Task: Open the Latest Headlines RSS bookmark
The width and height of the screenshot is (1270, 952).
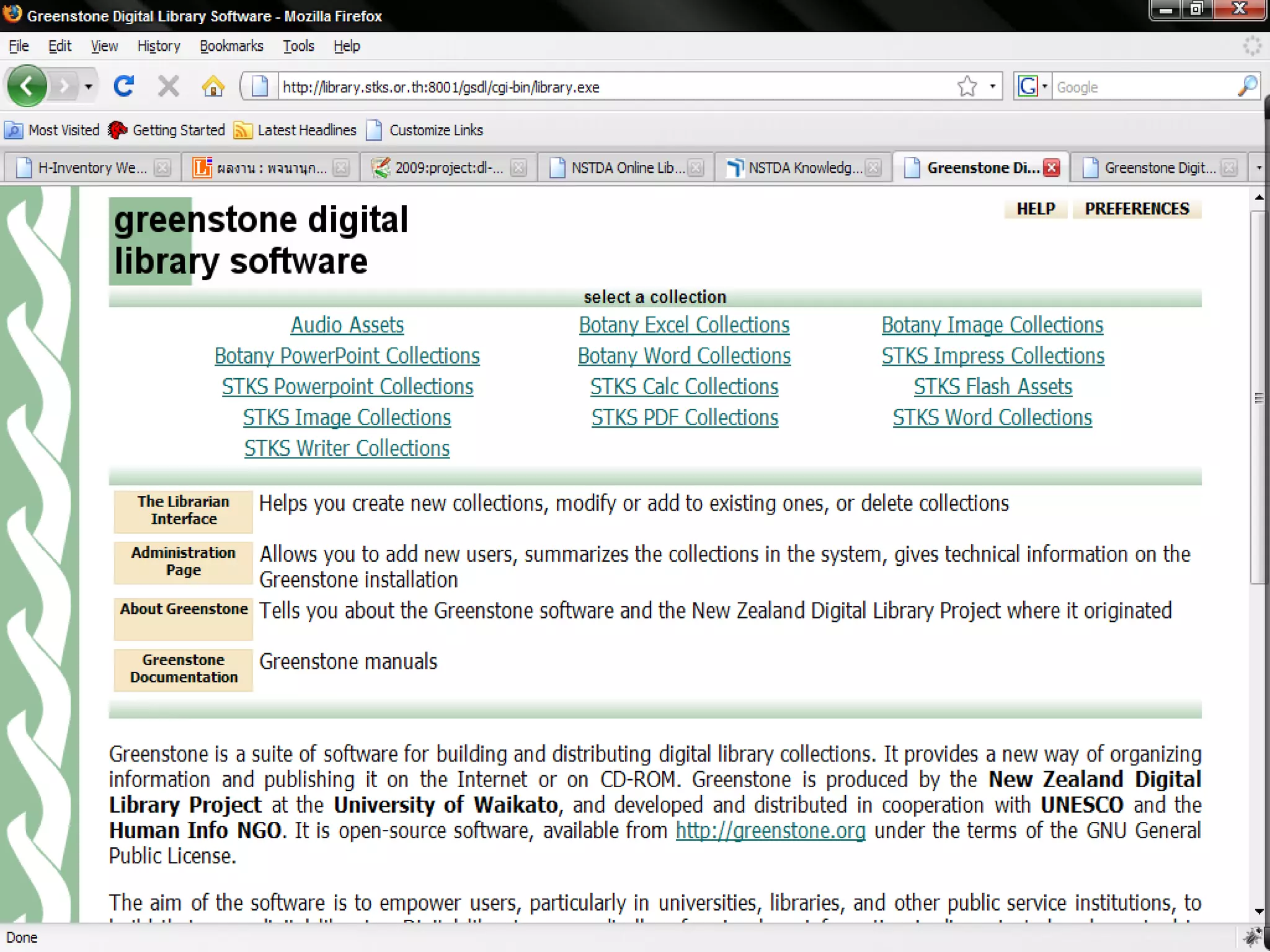Action: [295, 130]
